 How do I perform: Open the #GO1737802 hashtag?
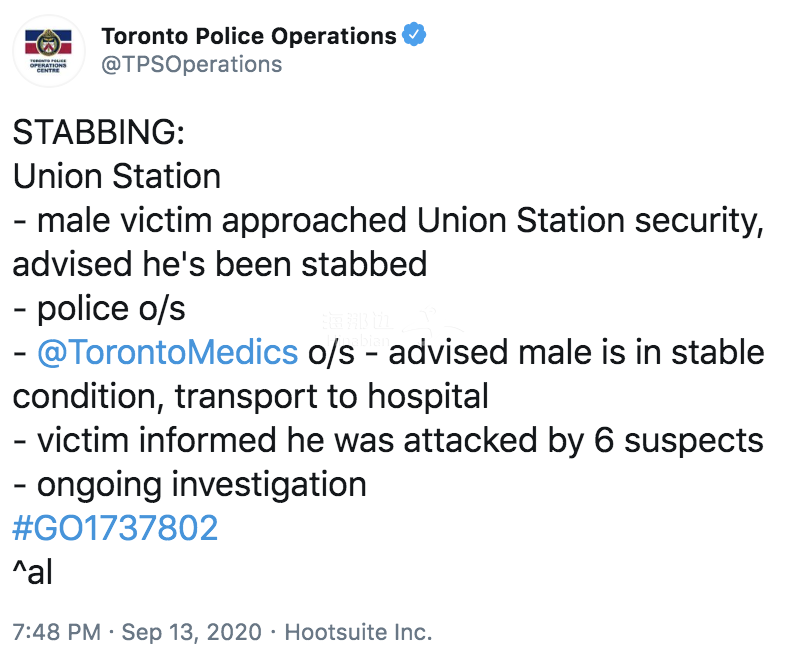[x=115, y=528]
